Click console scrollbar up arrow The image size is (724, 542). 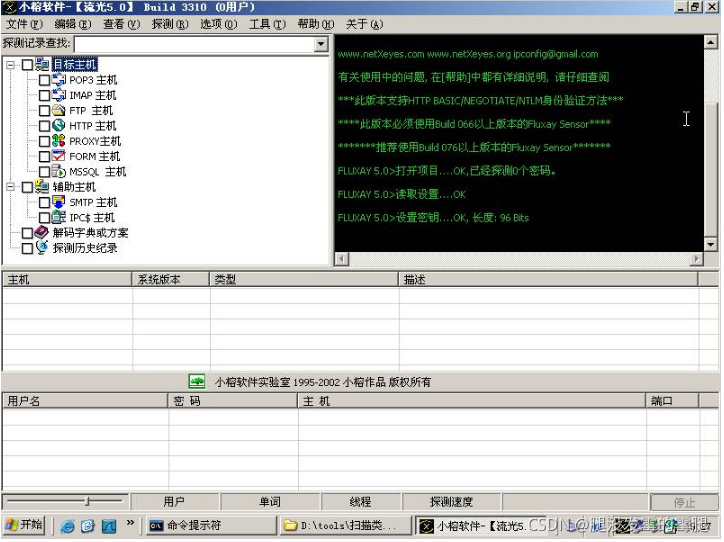711,42
